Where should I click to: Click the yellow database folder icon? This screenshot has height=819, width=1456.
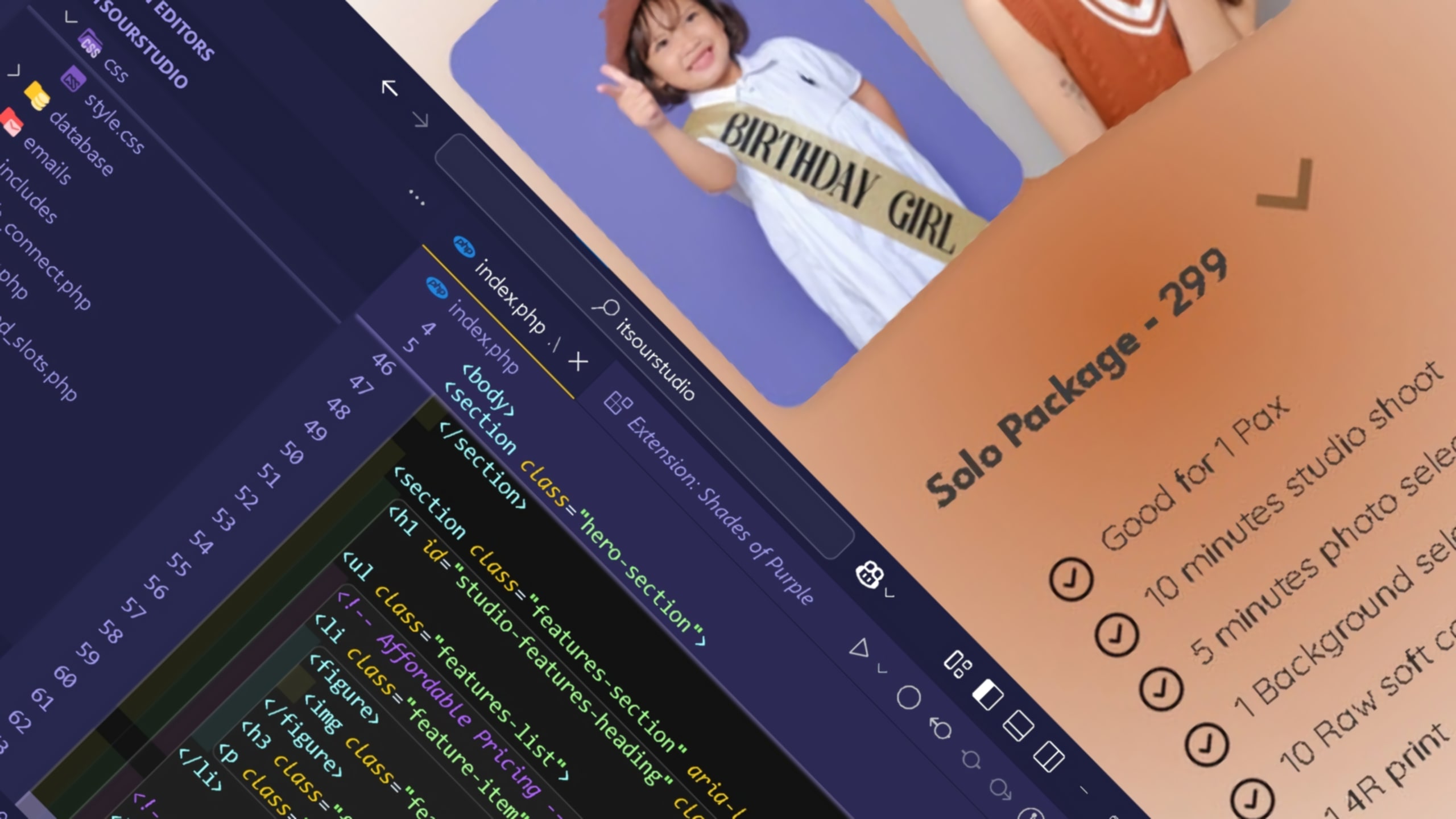click(37, 96)
